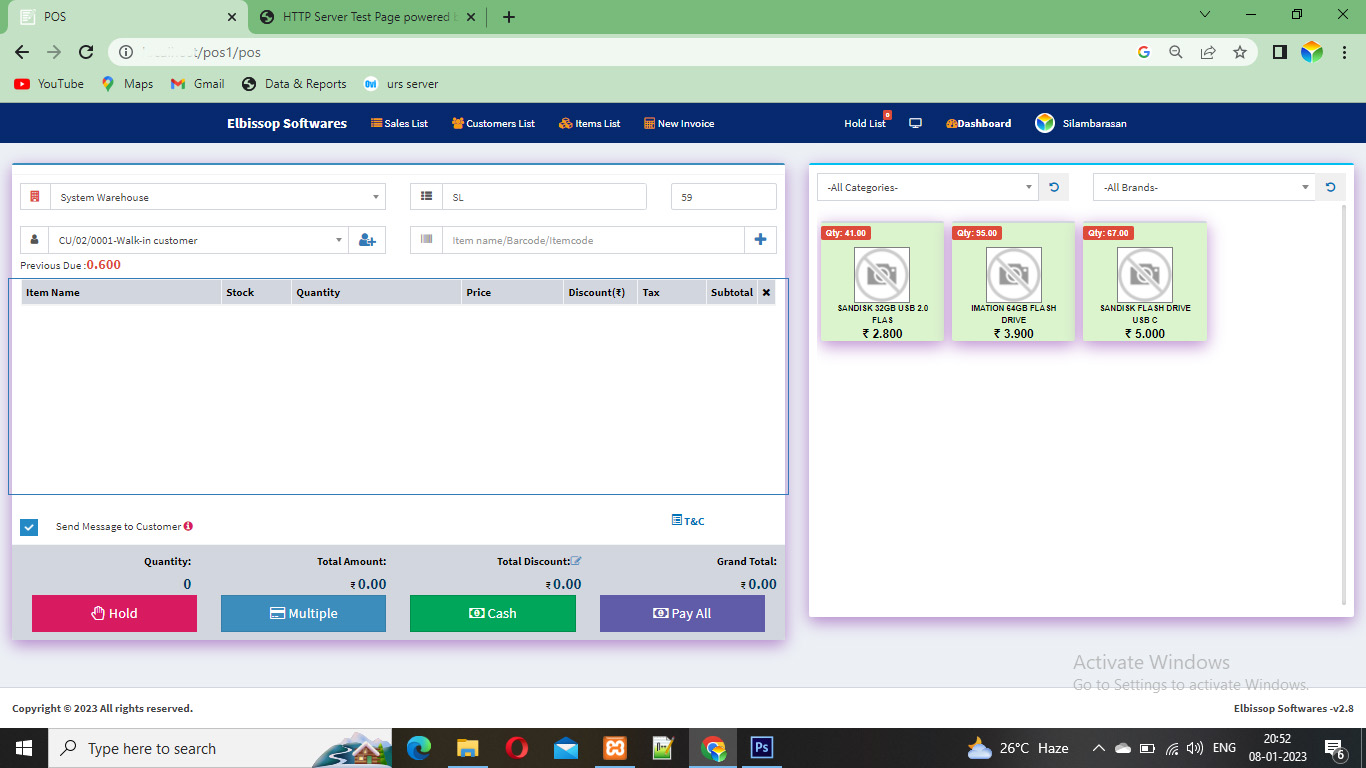Open Sales List menu
Screen dimensions: 1366x768
point(399,123)
